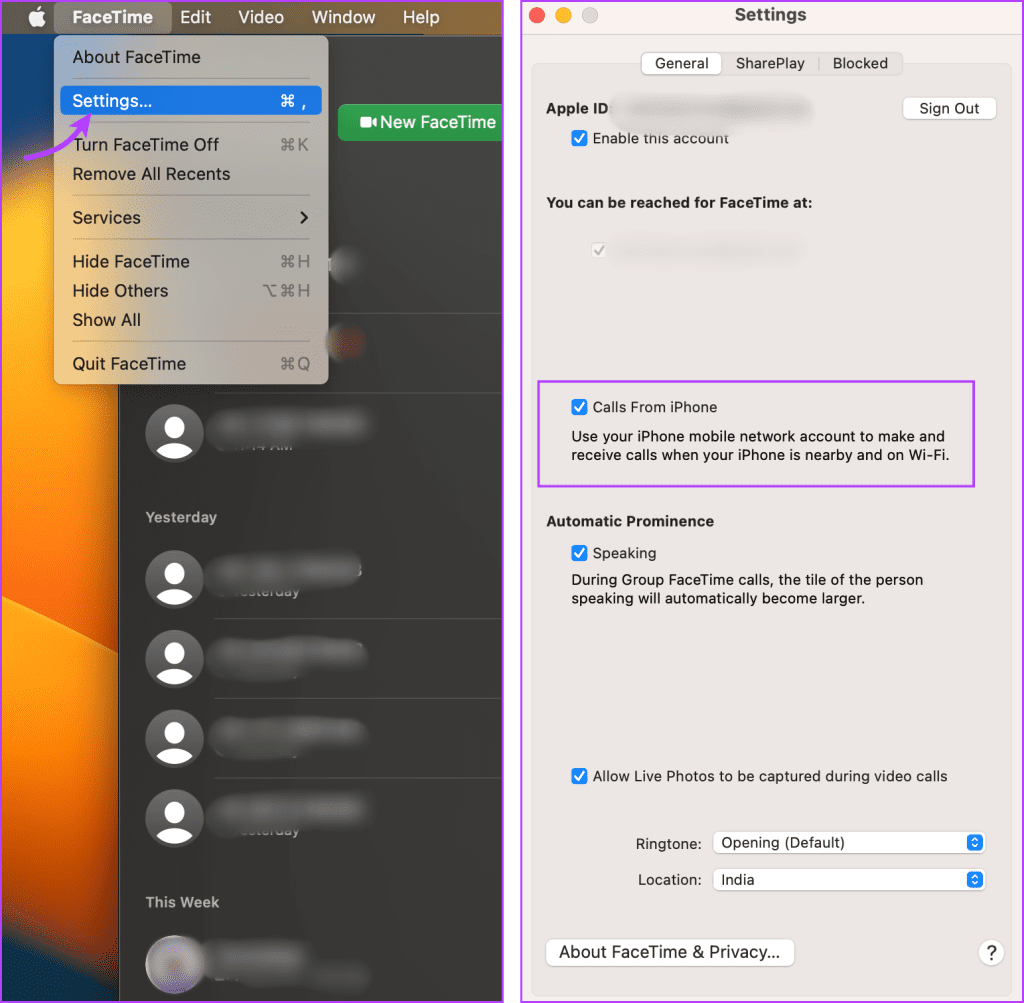Open the Location dropdown
Viewport: 1024px width, 1003px height.
[848, 880]
